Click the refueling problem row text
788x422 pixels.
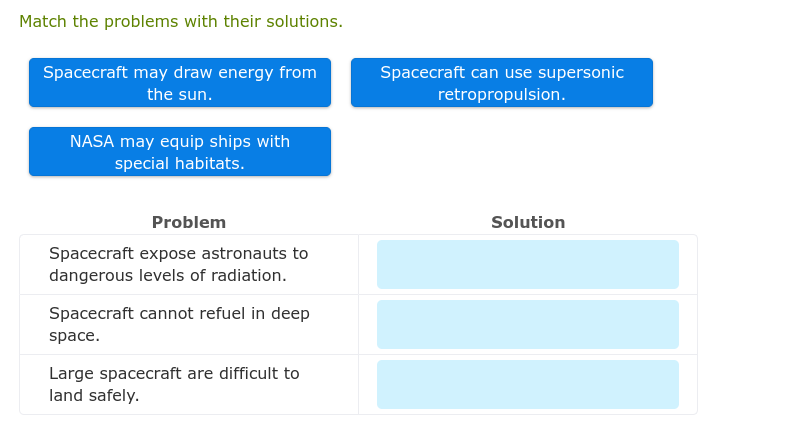[x=179, y=324]
